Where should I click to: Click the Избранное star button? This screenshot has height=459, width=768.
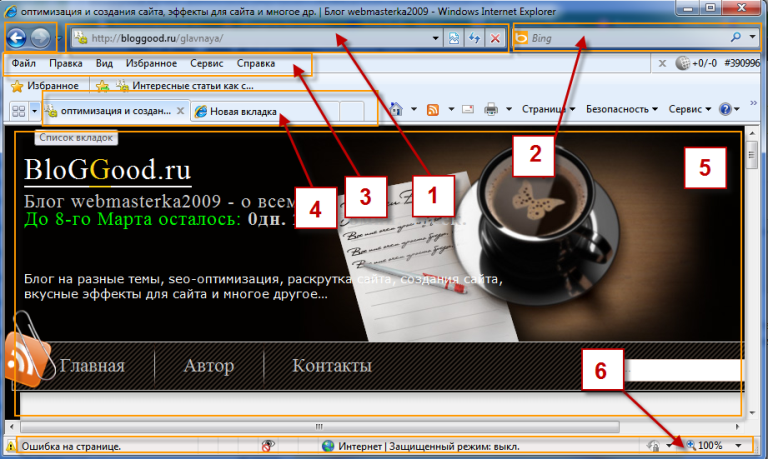click(45, 86)
